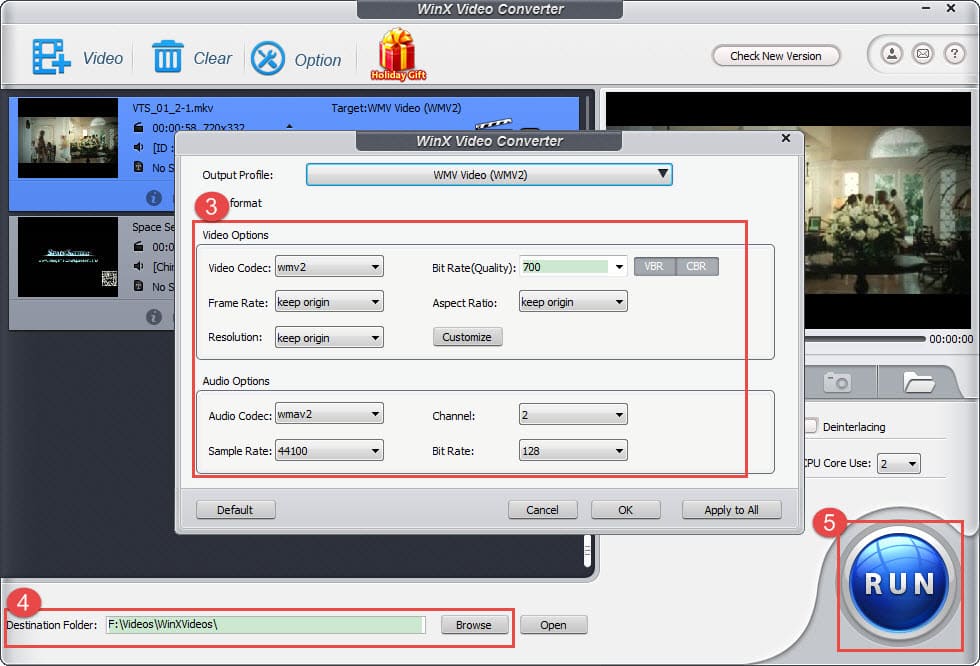
Task: Click the Open folder button
Action: (x=553, y=625)
